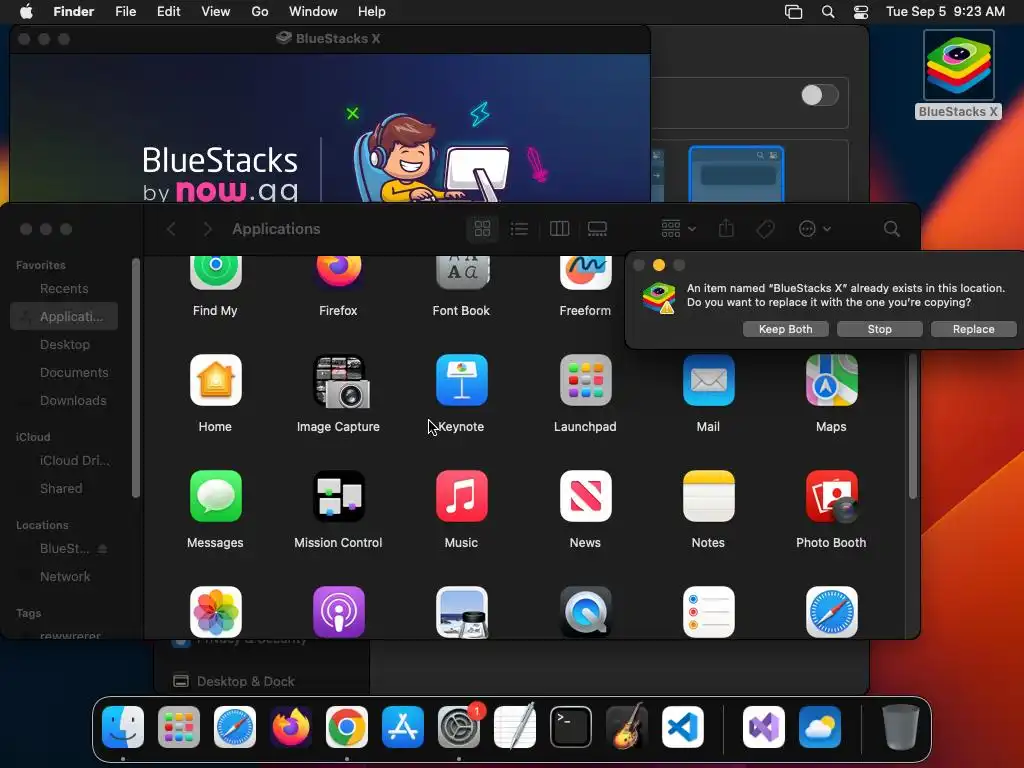Click the Tags icon in Finder toolbar
The height and width of the screenshot is (768, 1024).
pyautogui.click(x=765, y=229)
